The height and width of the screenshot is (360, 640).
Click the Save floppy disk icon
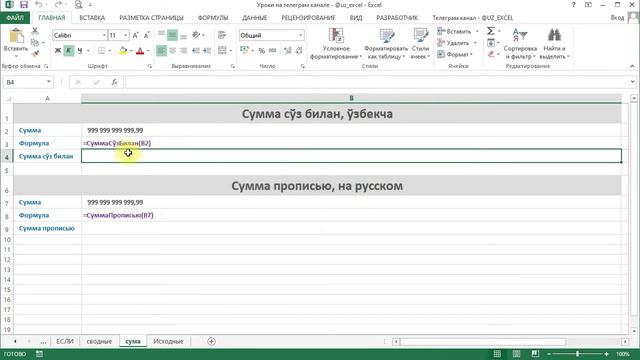(x=24, y=5)
